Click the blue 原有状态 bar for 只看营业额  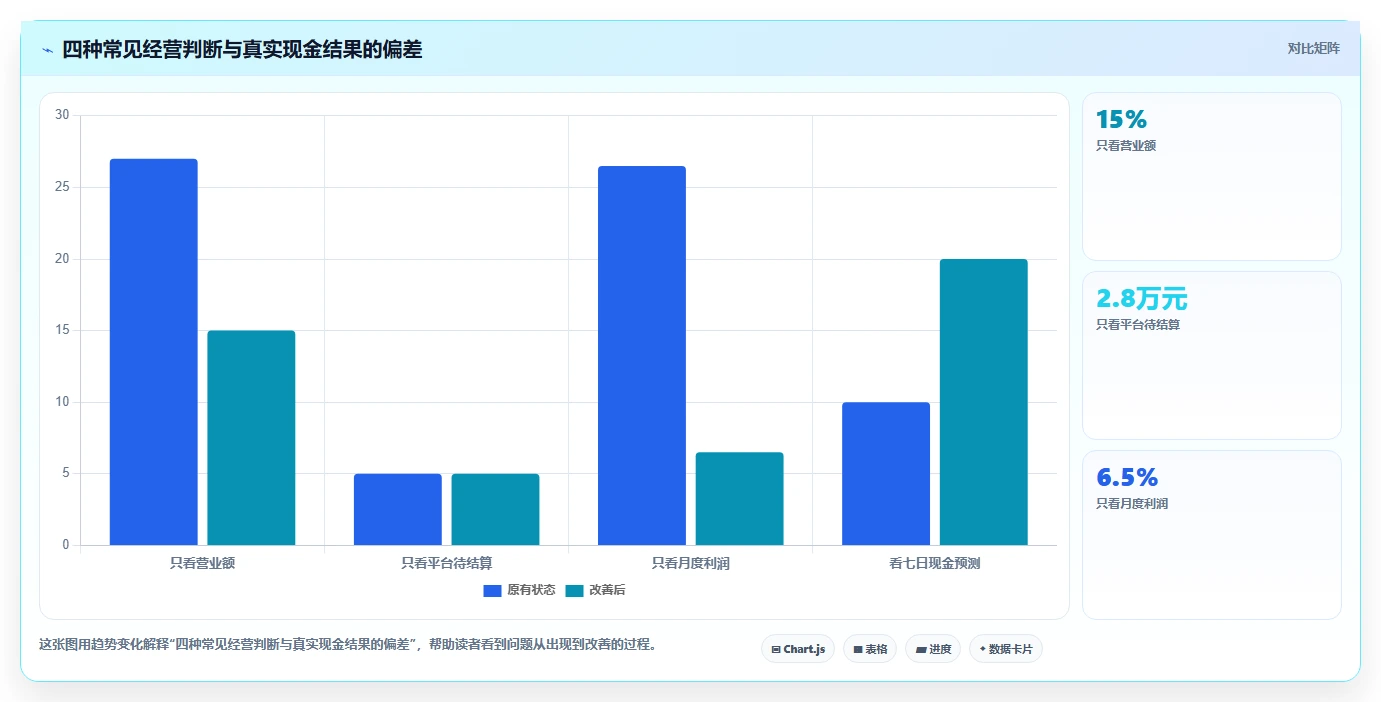pyautogui.click(x=154, y=352)
